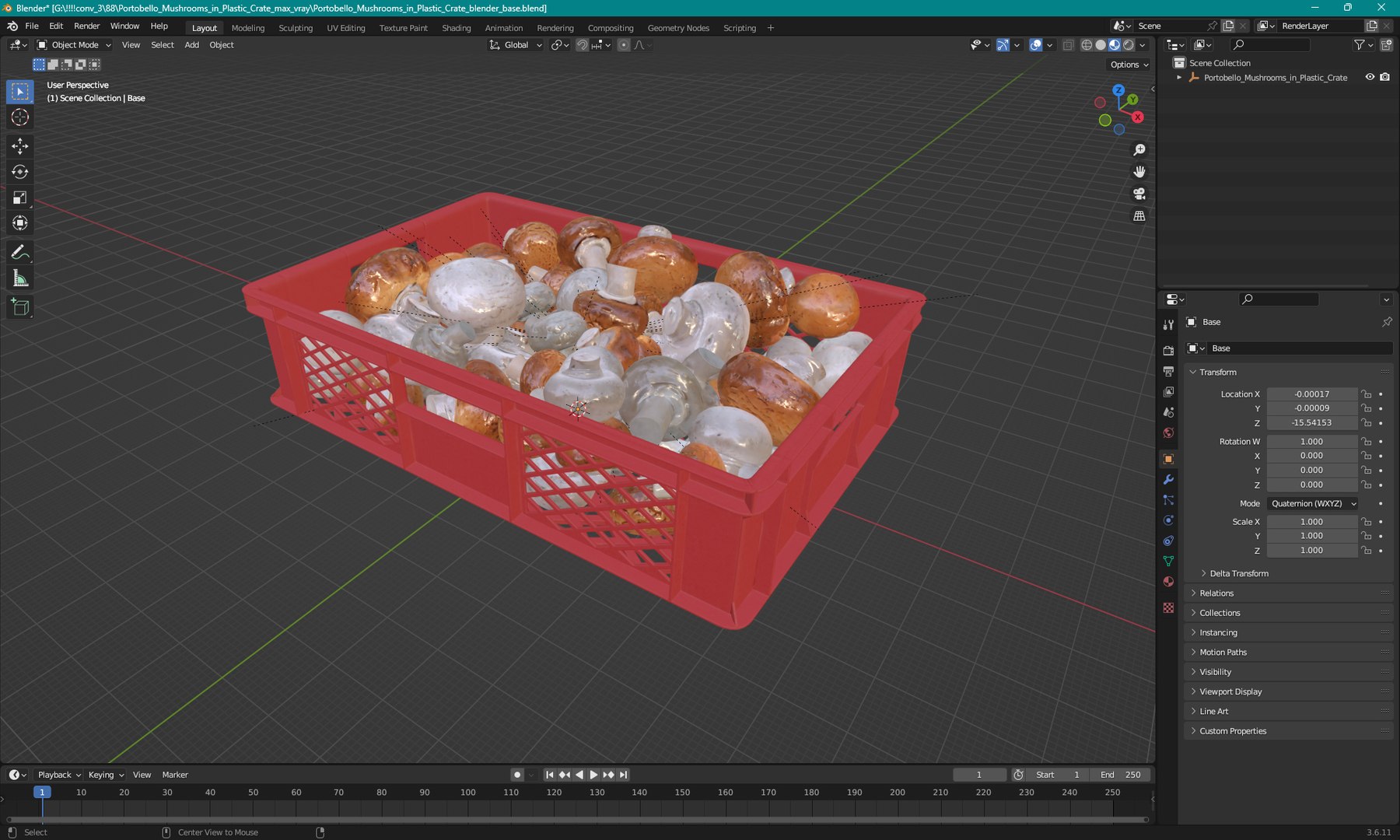
Task: Toggle snapping magnet in header
Action: point(581,45)
